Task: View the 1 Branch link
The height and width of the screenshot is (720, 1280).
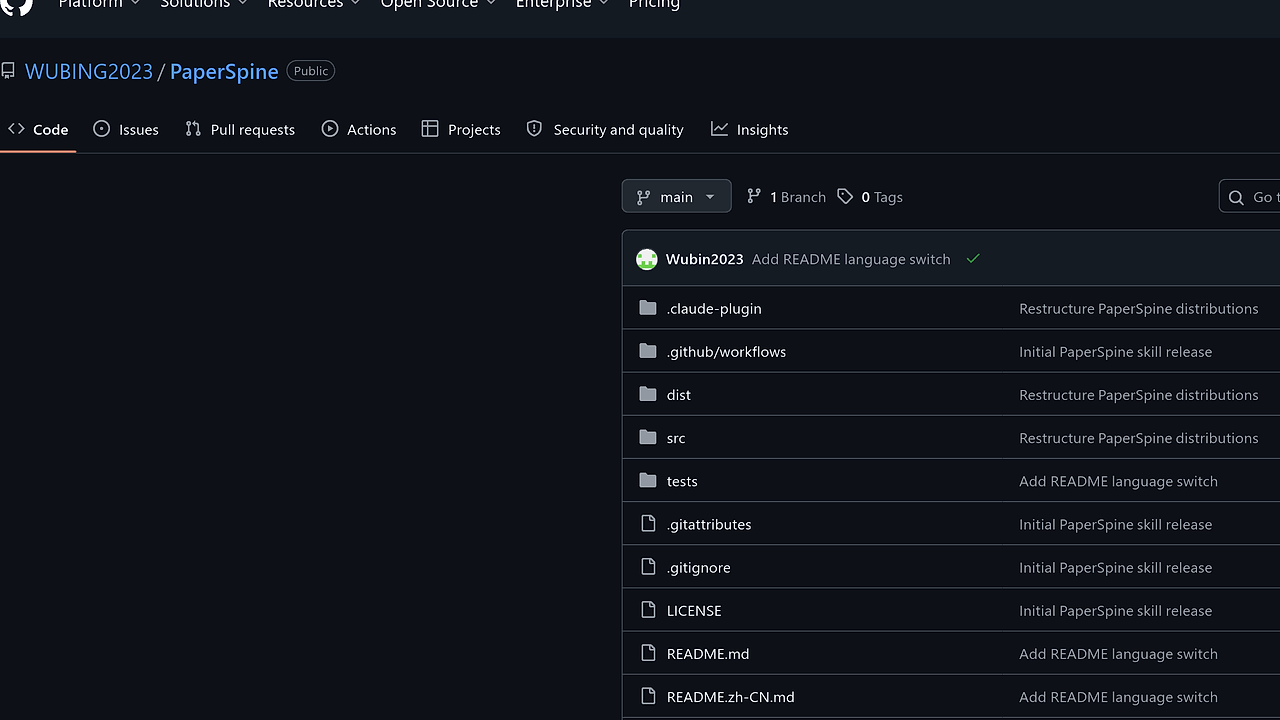Action: pos(786,197)
